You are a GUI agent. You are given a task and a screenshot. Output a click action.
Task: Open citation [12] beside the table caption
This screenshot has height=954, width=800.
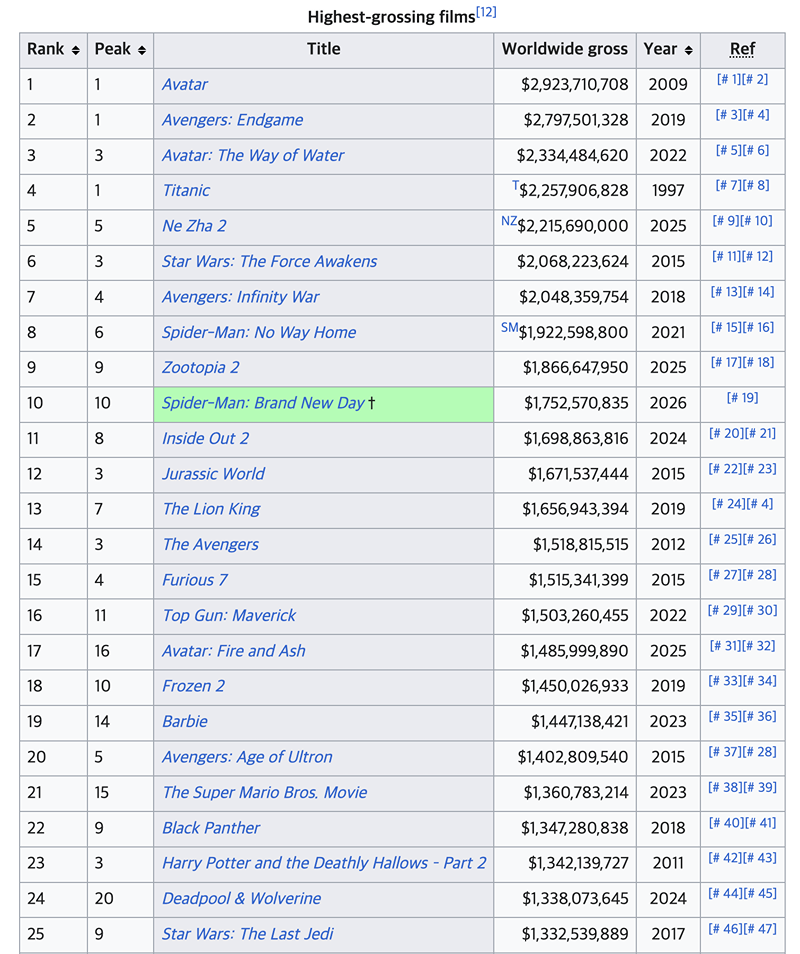tap(486, 12)
